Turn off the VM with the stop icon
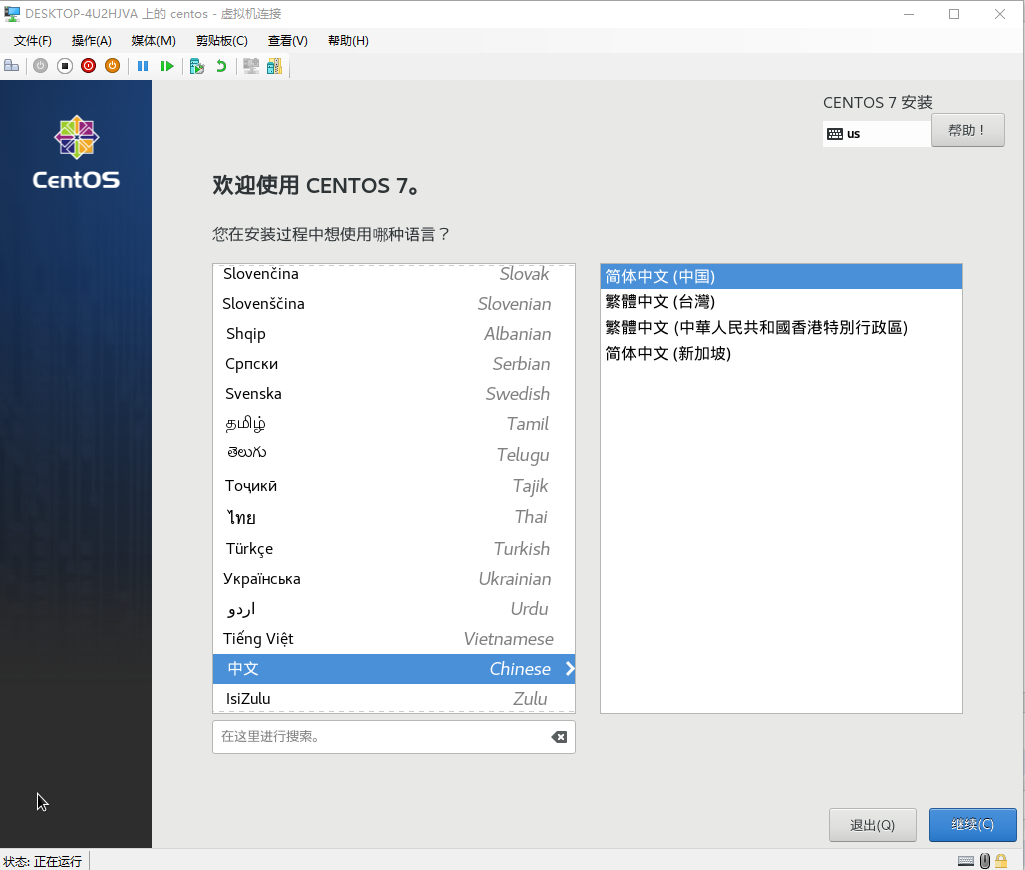This screenshot has width=1025, height=870. 65,66
